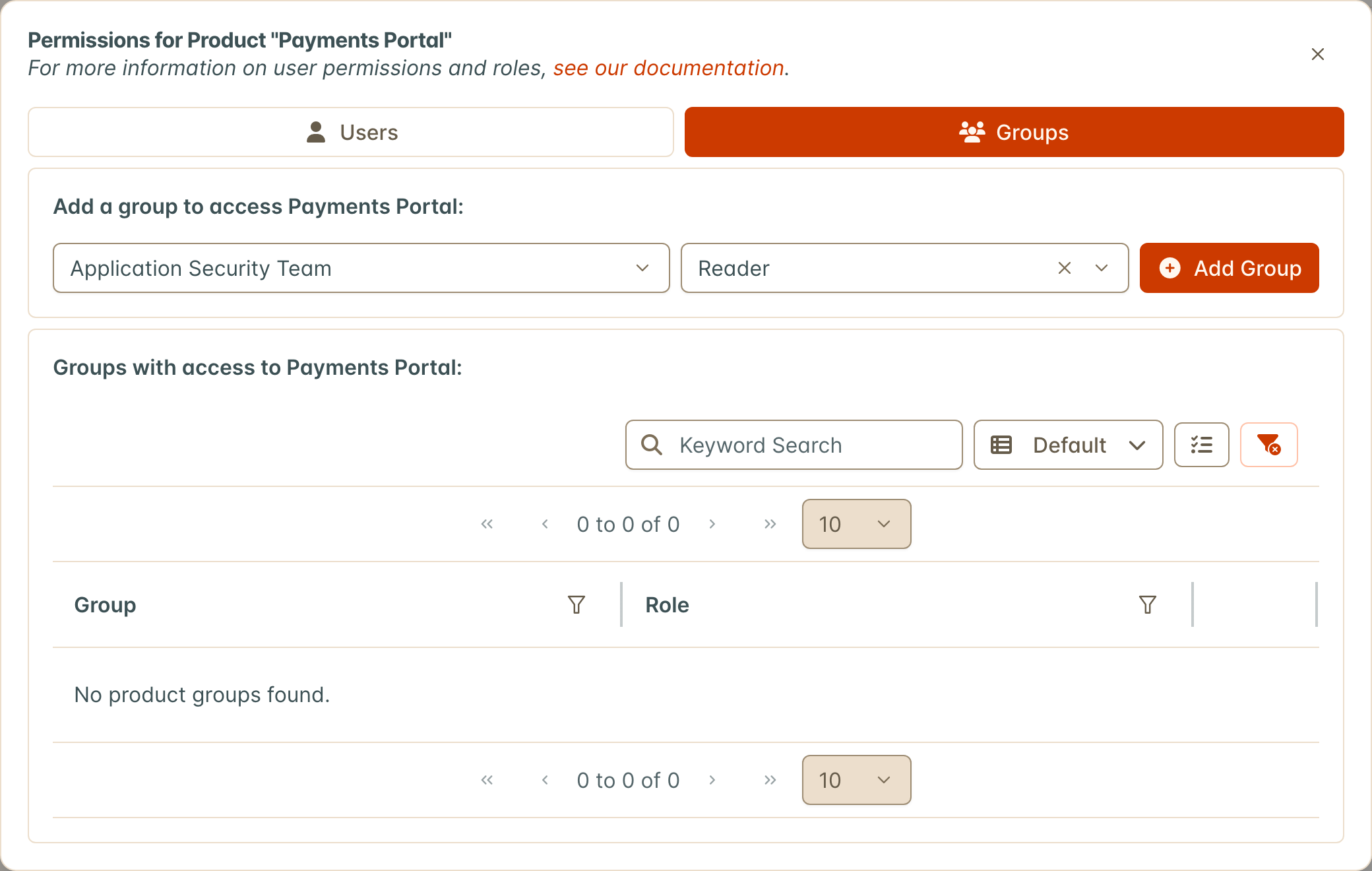
Task: Open the Application Security Team group dropdown
Action: point(361,268)
